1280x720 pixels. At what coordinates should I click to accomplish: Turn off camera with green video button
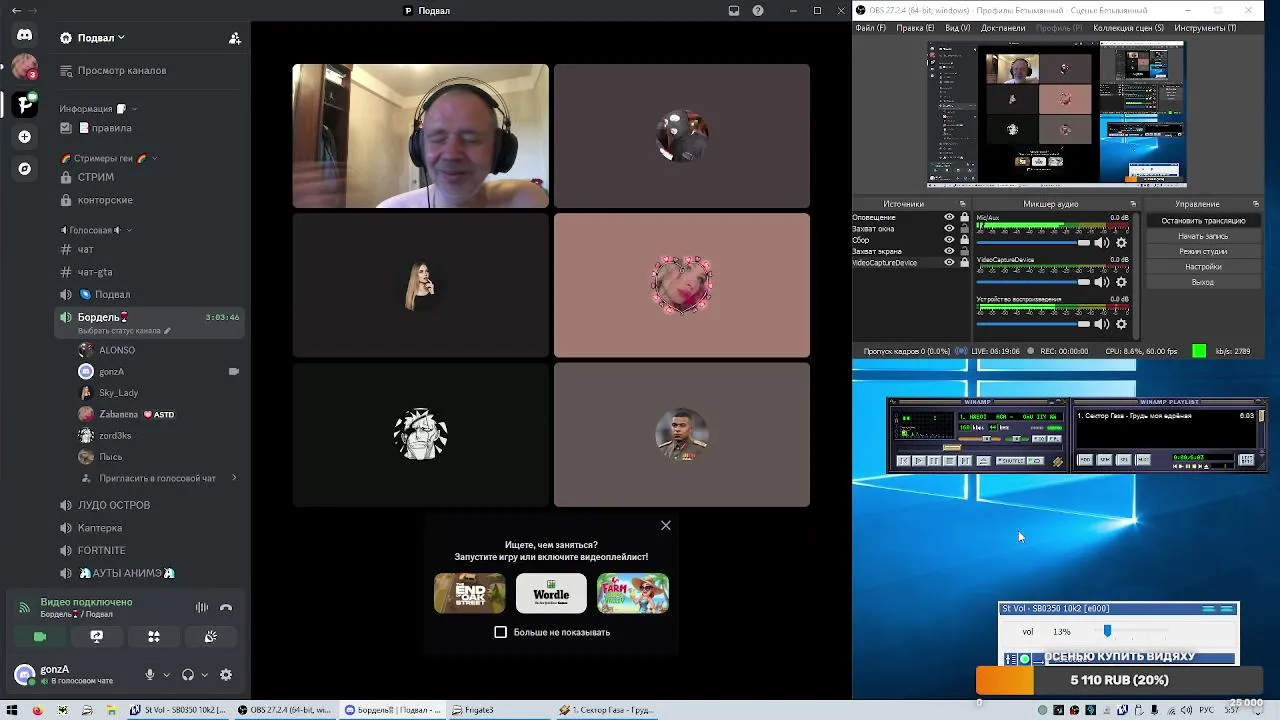(40, 636)
